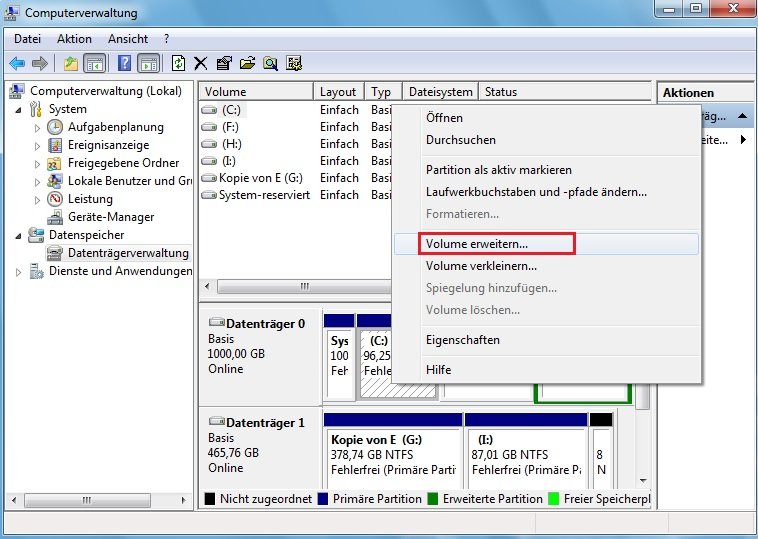The image size is (758, 539).
Task: Click the magnifier Explore toolbar icon
Action: pos(270,63)
